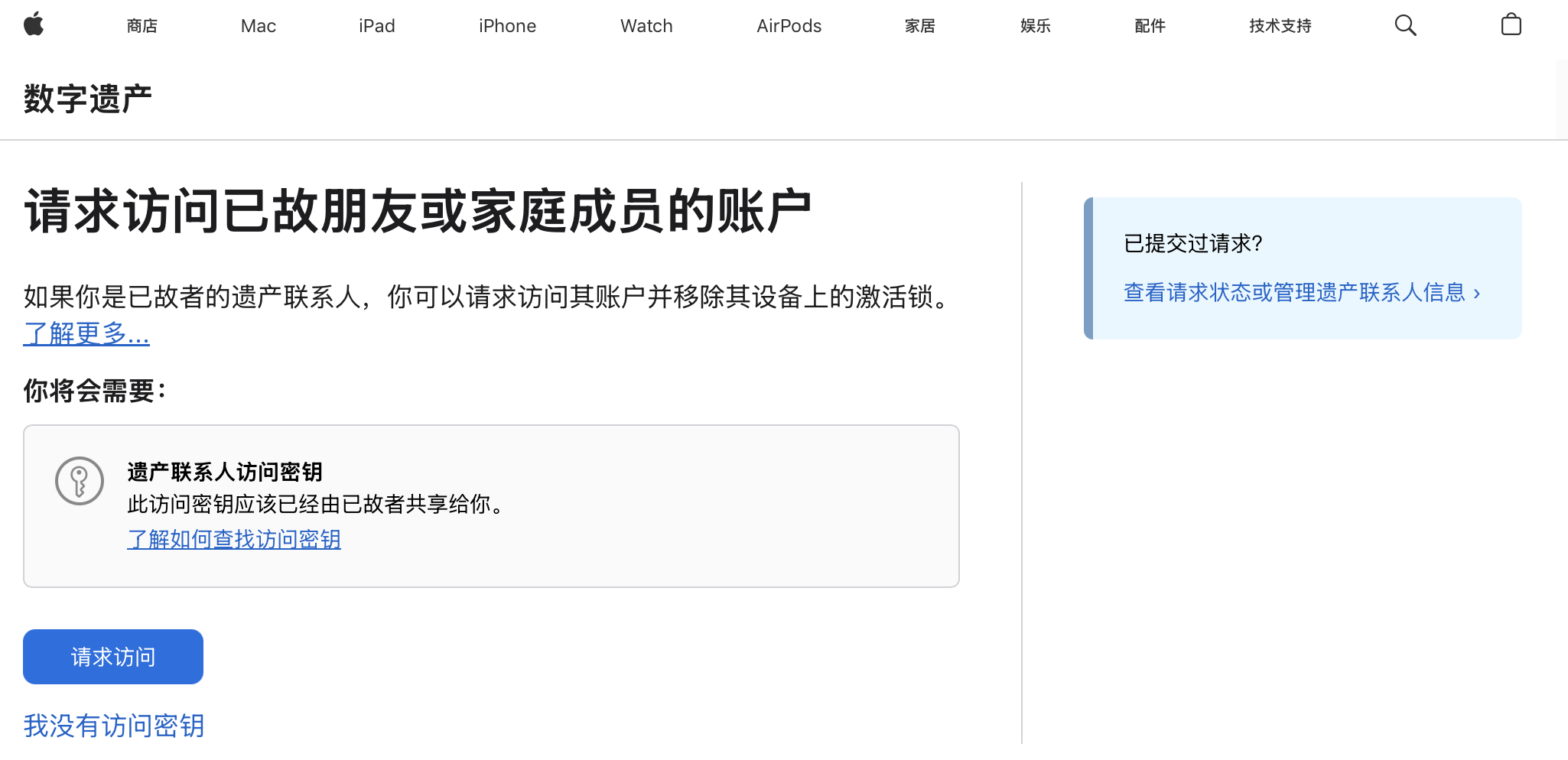Open the 商店 menu item
1568x760 pixels.
142,26
